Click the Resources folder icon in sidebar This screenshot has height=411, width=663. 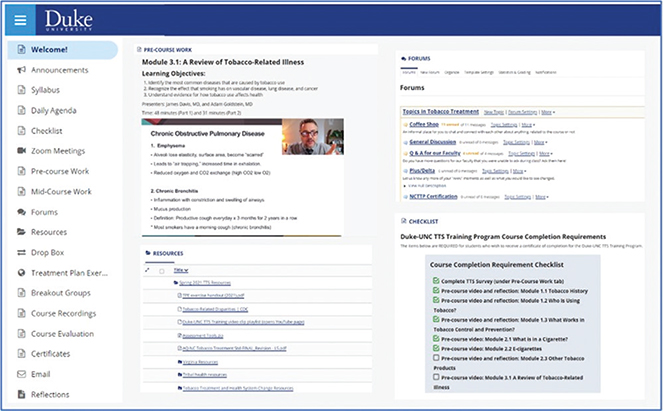tap(22, 232)
